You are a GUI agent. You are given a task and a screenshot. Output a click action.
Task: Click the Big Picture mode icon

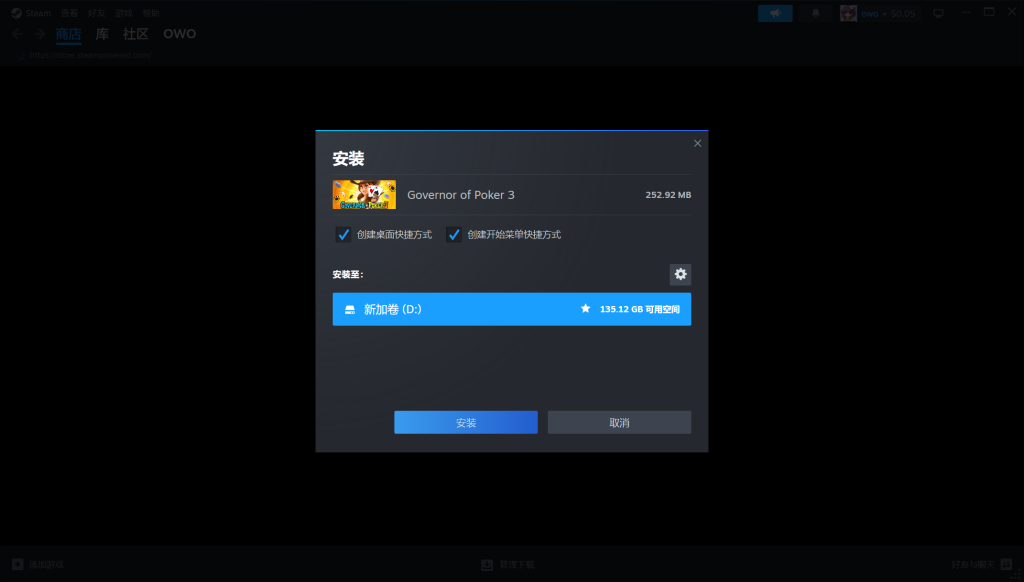(938, 13)
